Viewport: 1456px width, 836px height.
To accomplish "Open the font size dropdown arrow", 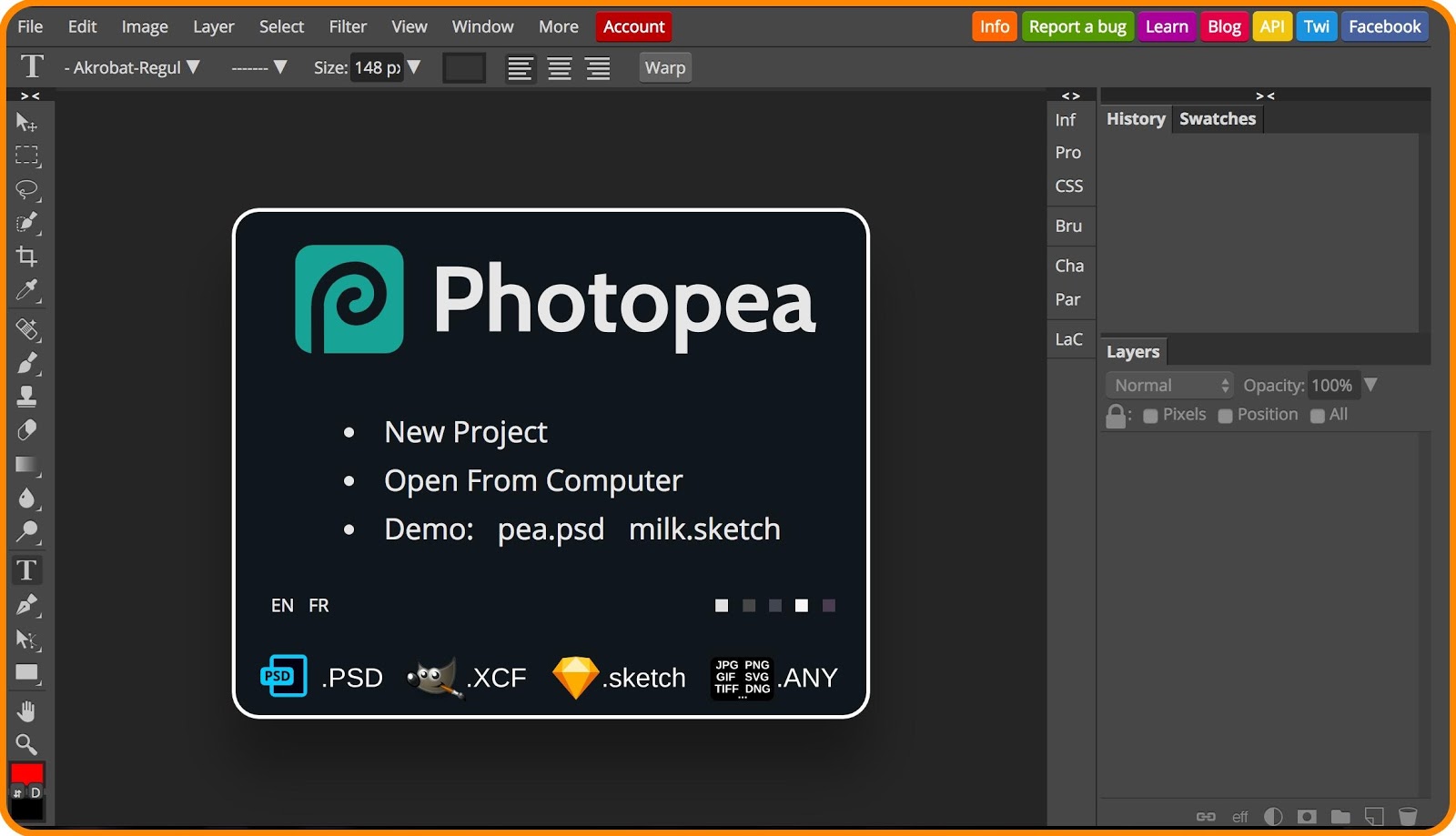I will point(414,67).
